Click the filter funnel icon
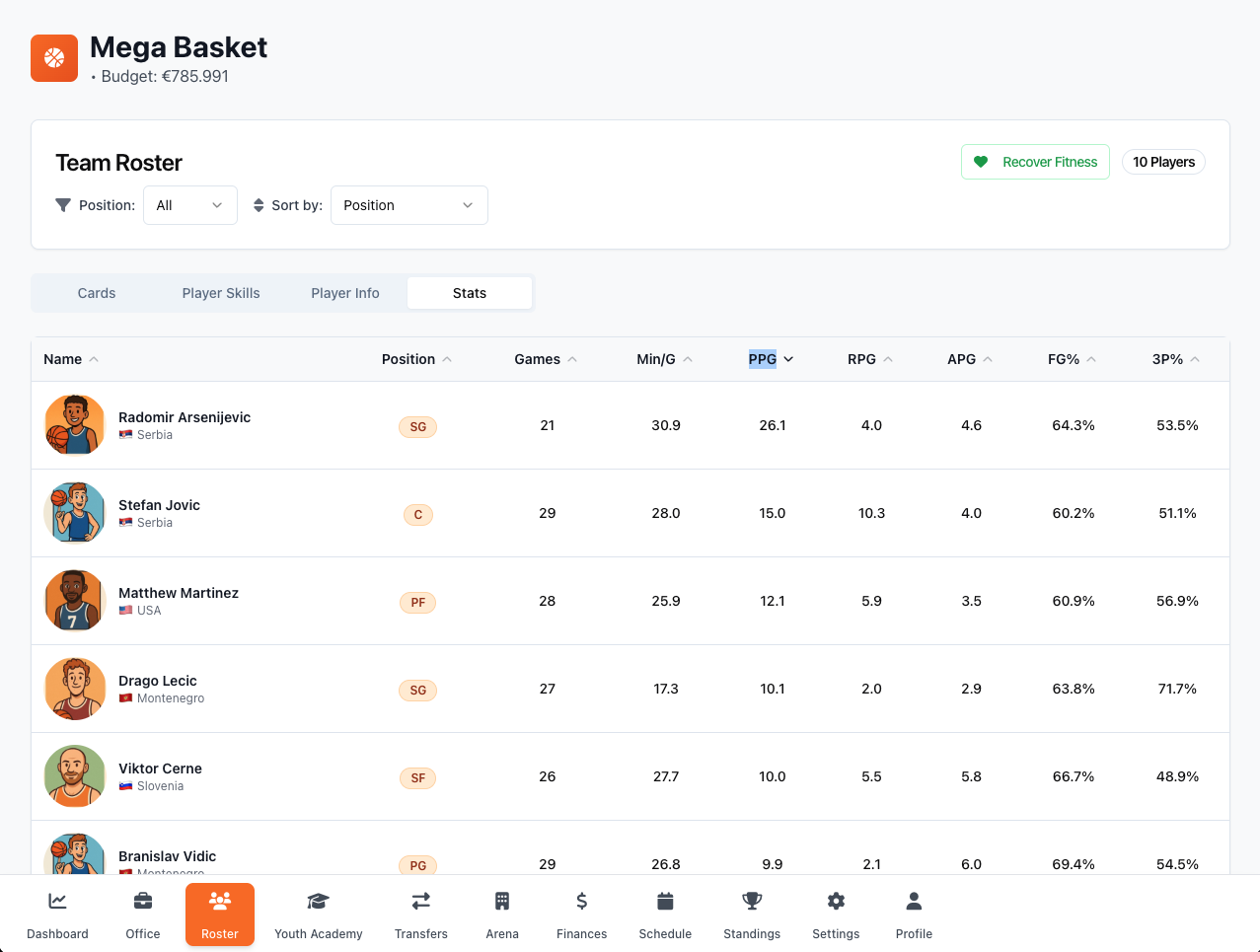Screen dimensions: 1260x952 [x=63, y=205]
